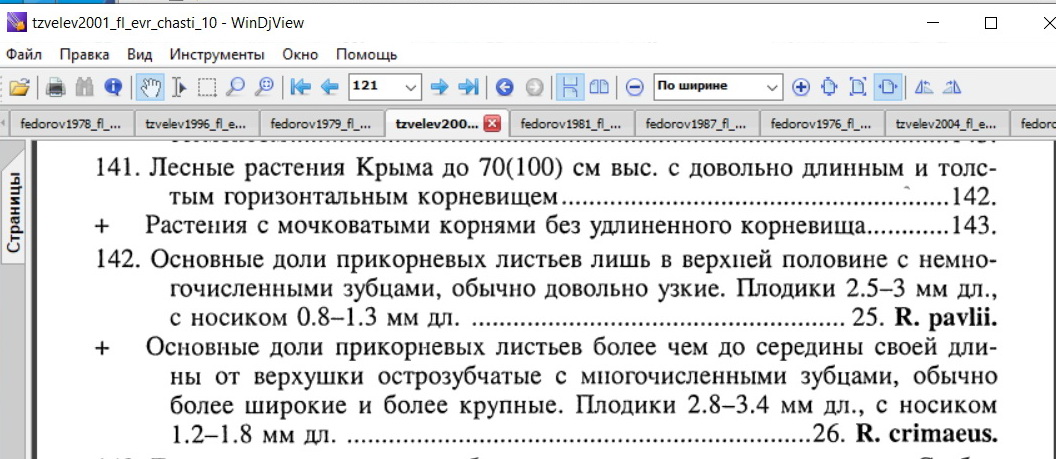Viewport: 1056px width, 459px height.
Task: Open the 'Инструменты' menu
Action: [216, 54]
